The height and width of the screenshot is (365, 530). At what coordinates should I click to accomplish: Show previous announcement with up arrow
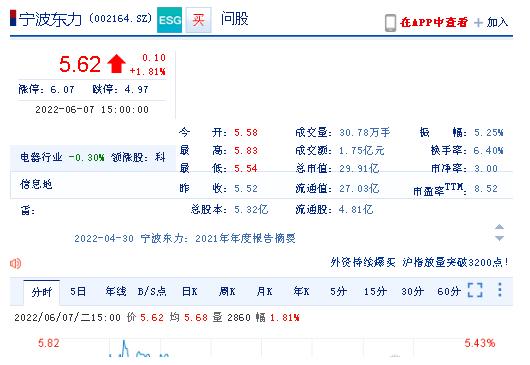click(499, 227)
